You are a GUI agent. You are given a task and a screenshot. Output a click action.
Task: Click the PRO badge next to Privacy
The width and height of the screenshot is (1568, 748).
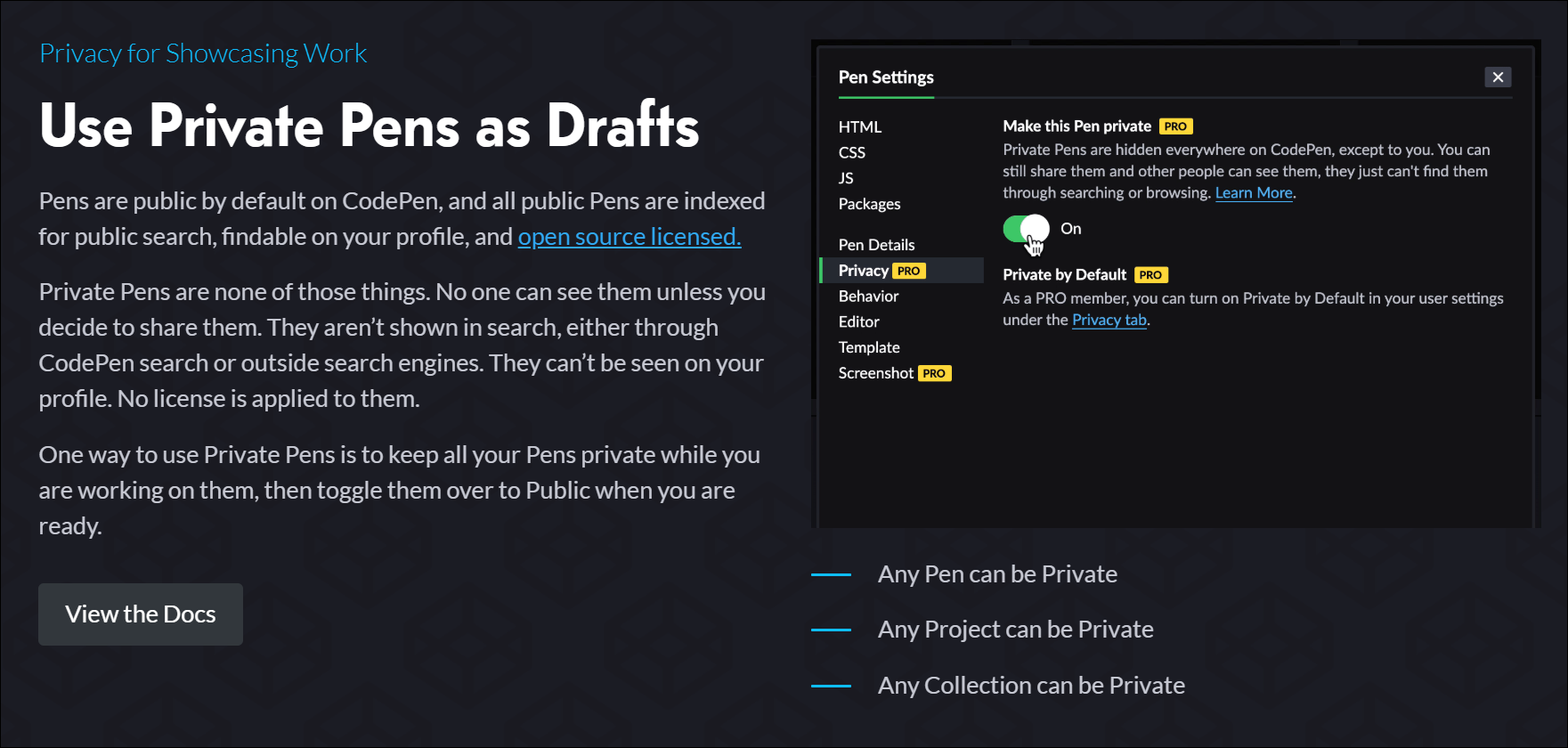coord(909,271)
